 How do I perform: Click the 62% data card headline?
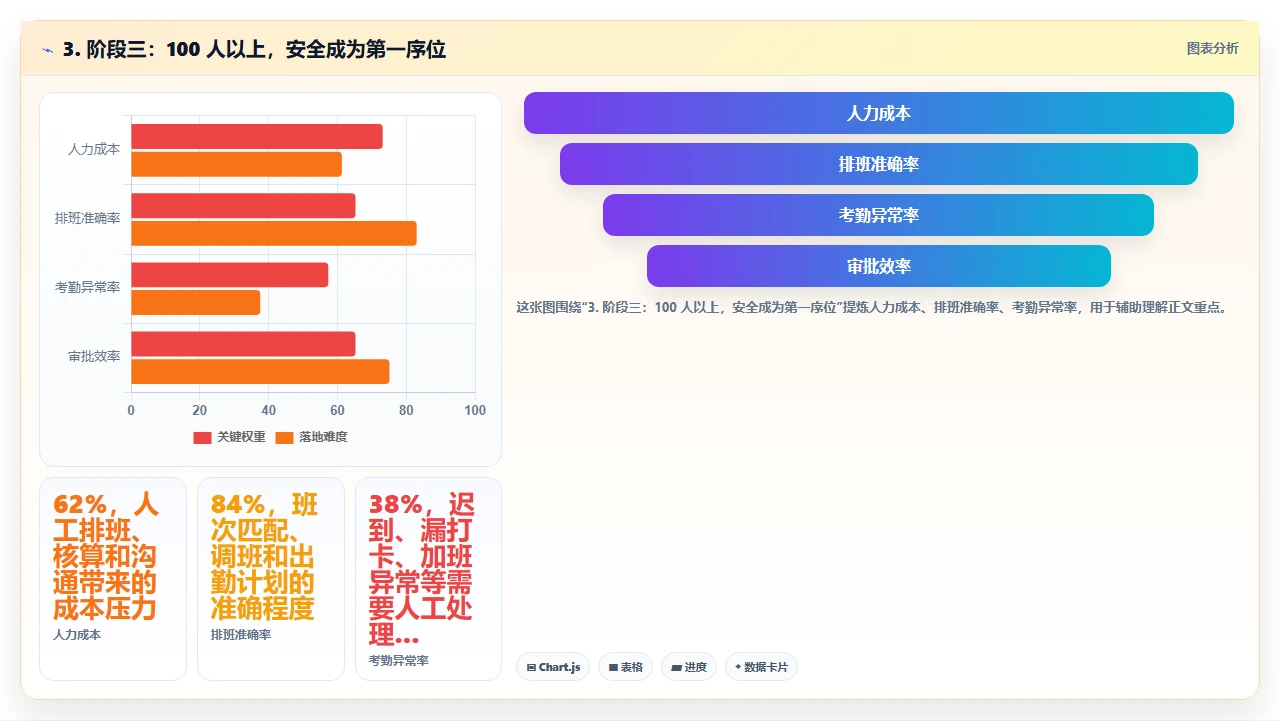coord(106,556)
